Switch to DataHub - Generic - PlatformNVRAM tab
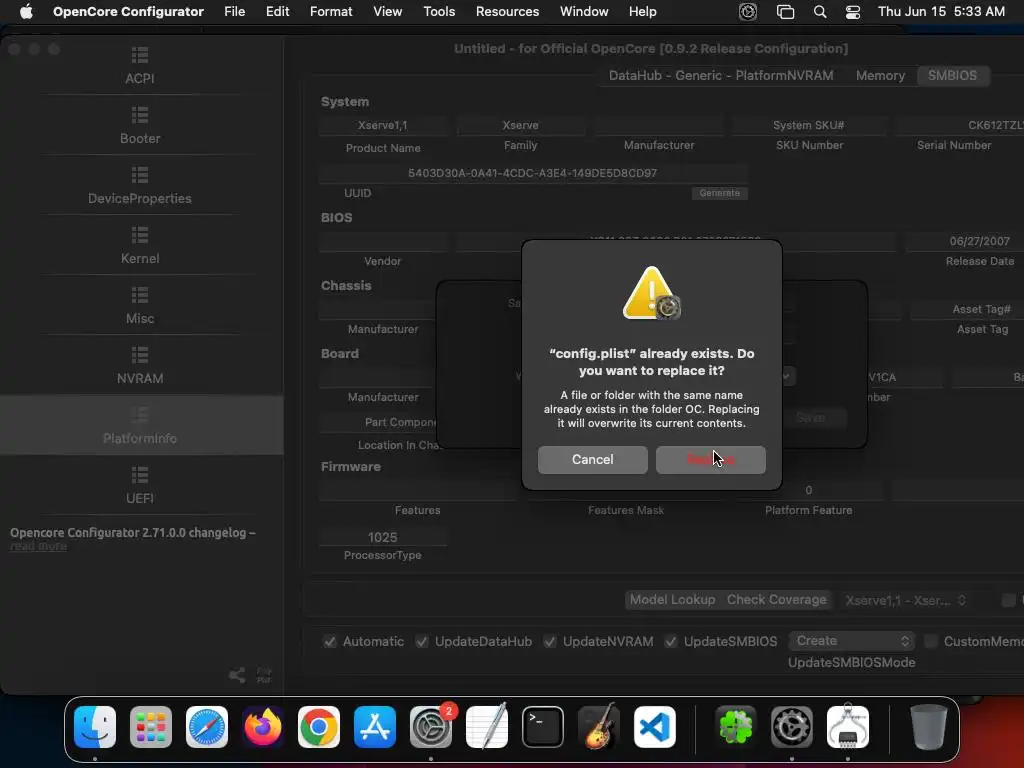 tap(721, 76)
